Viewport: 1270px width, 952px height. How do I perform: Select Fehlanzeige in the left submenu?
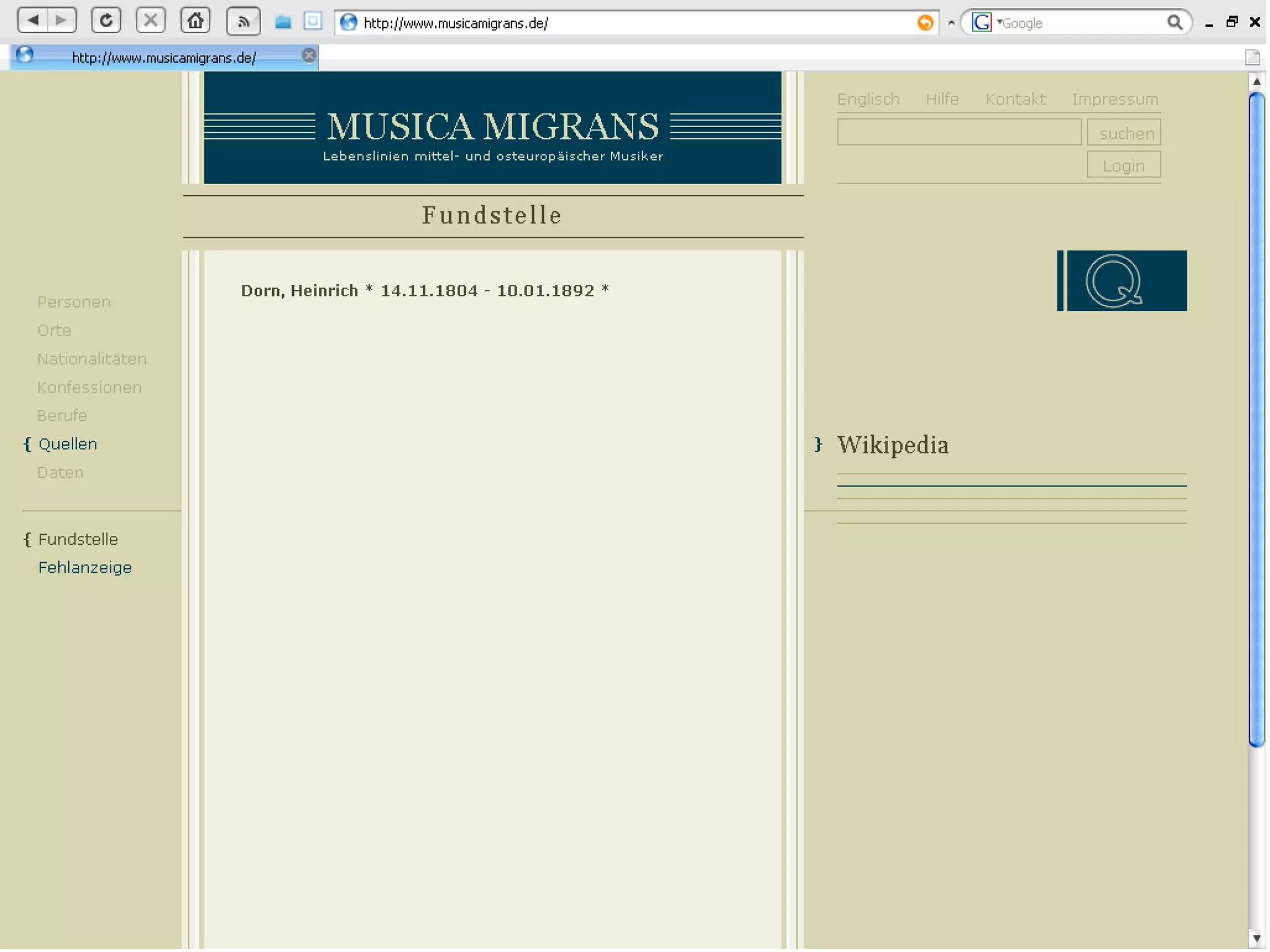coord(85,567)
